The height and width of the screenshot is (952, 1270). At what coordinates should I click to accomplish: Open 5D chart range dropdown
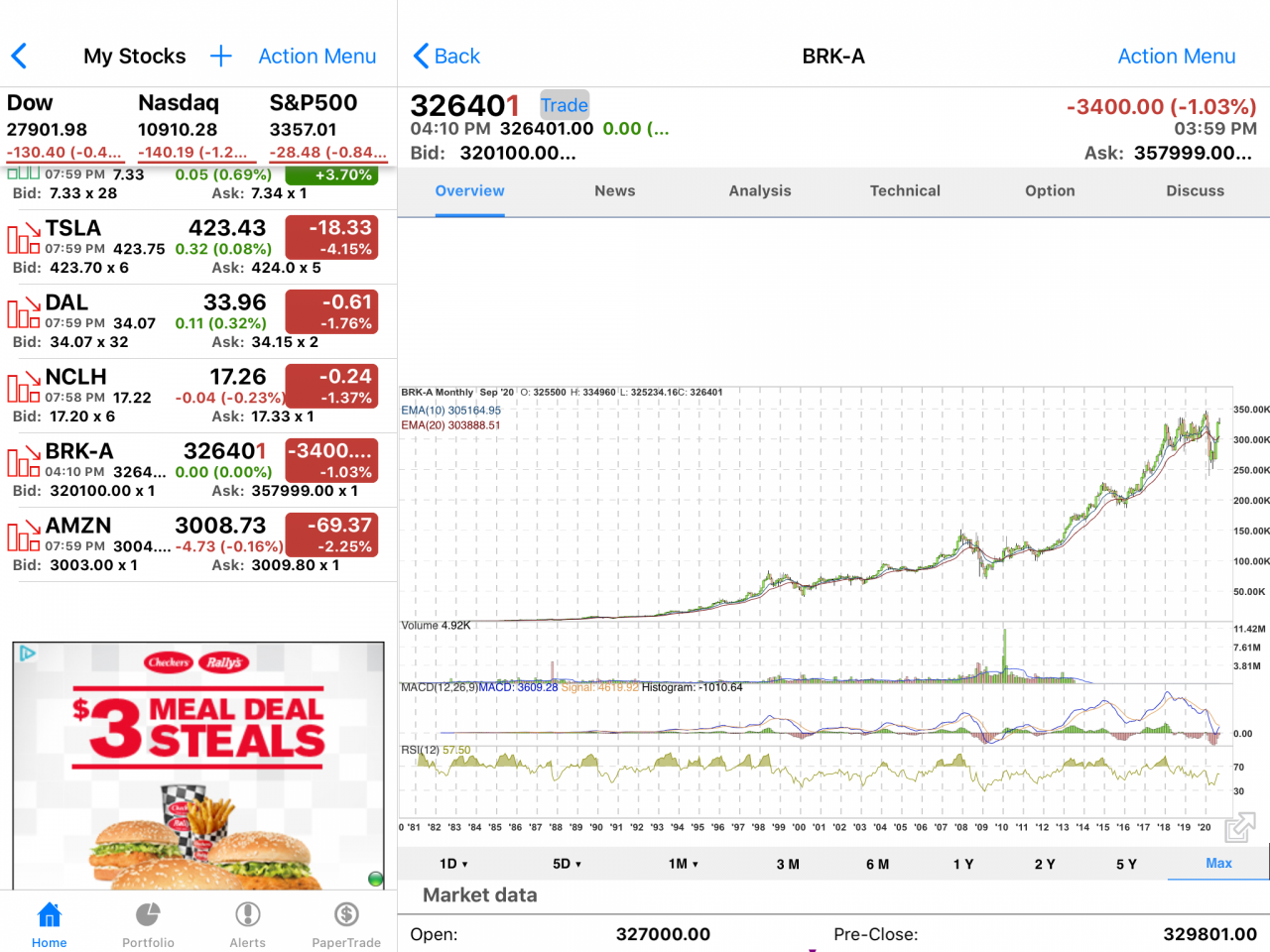(x=567, y=864)
